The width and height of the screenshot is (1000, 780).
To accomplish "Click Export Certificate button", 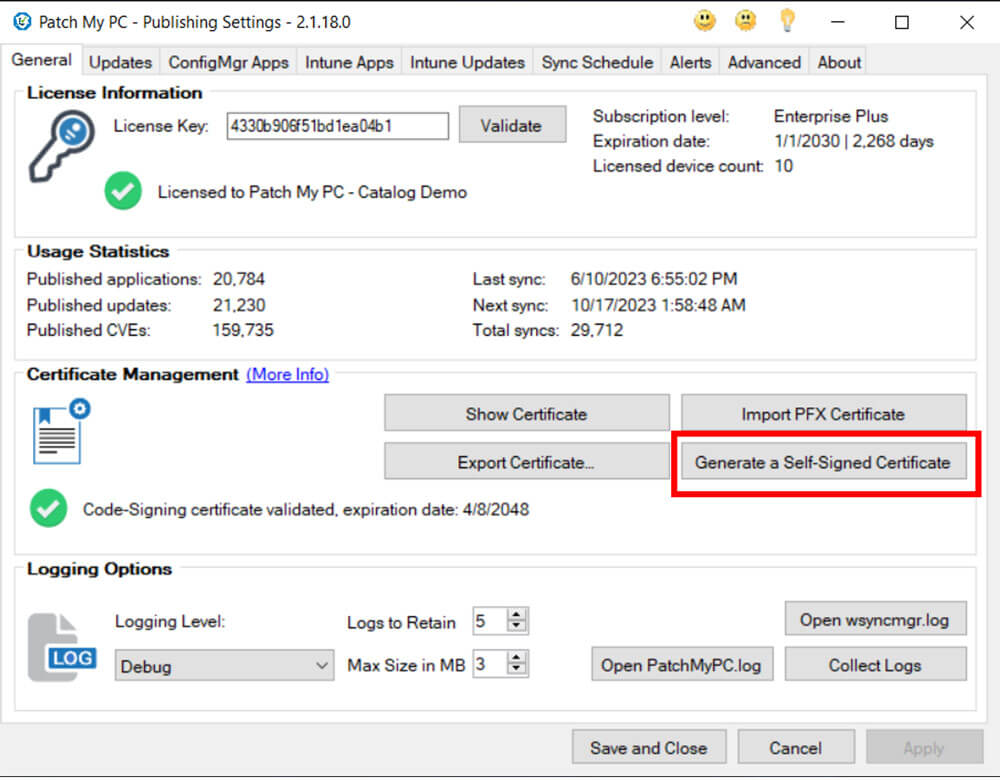I will coord(527,462).
